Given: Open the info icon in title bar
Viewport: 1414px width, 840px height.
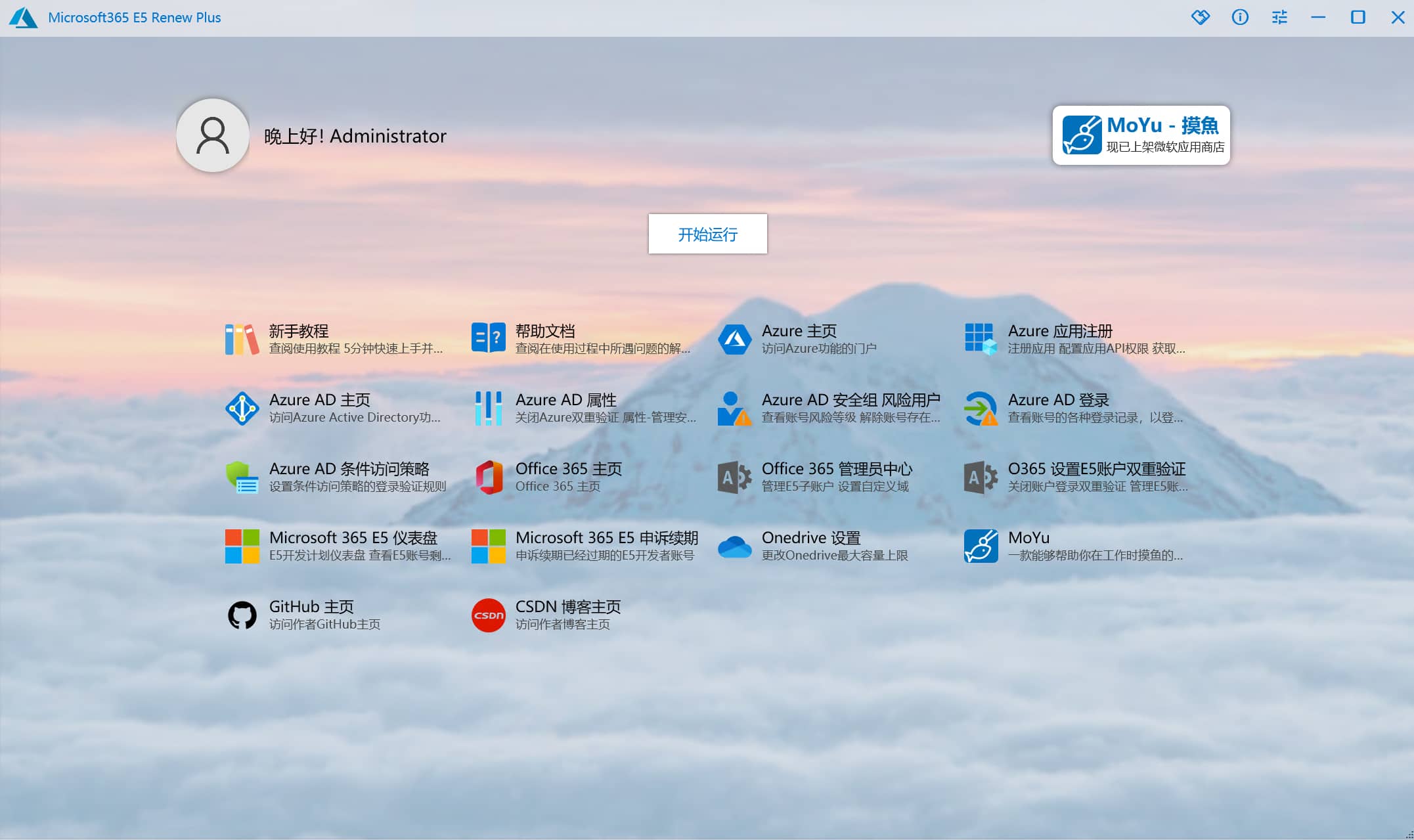Looking at the screenshot, I should (1240, 17).
